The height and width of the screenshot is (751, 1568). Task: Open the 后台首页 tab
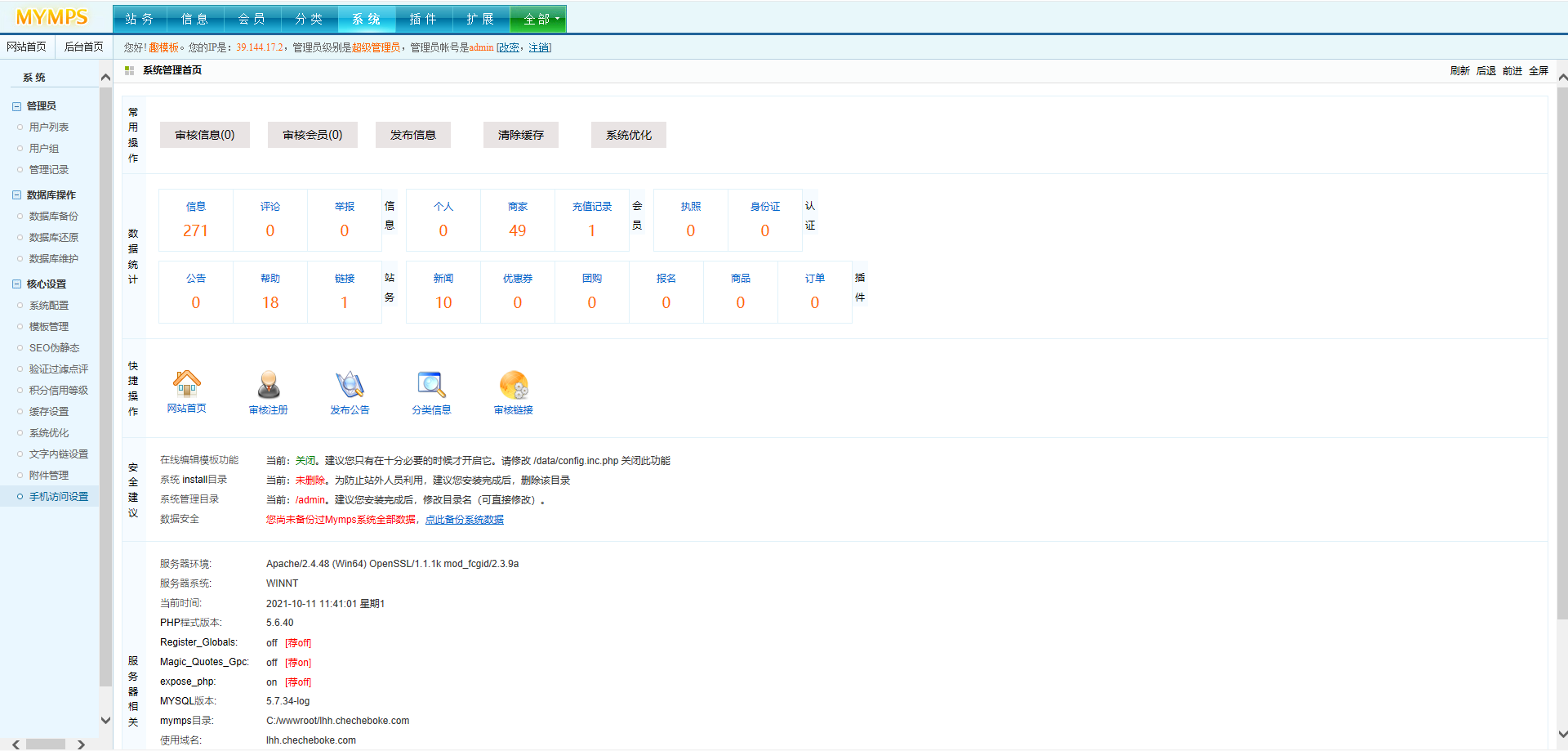(83, 47)
